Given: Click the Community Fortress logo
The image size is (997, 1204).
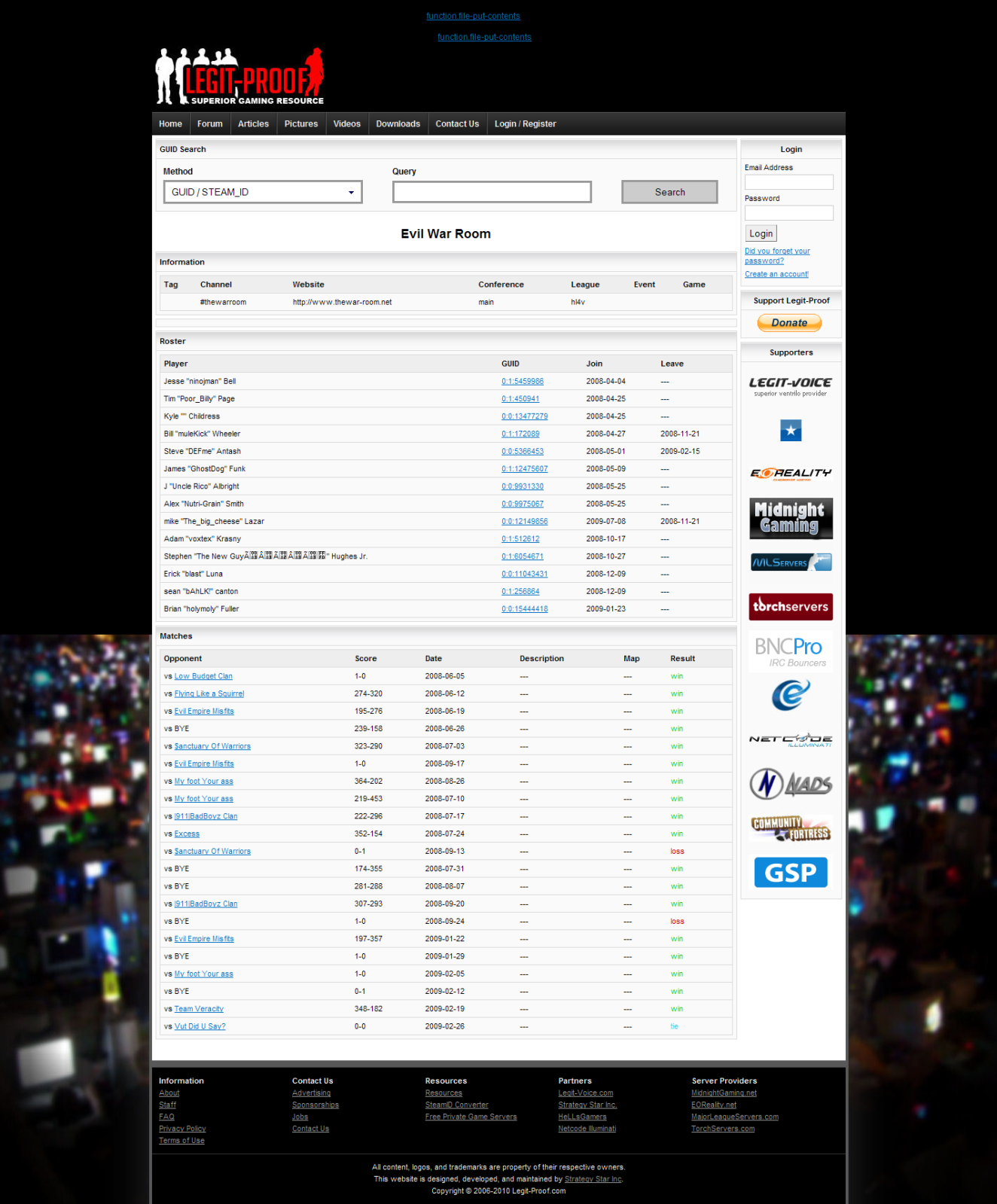Looking at the screenshot, I should tap(790, 828).
